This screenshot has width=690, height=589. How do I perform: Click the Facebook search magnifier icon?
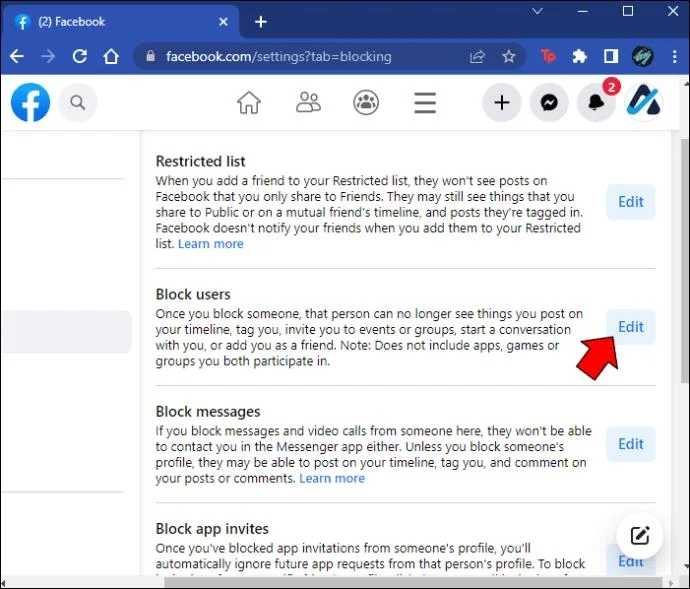77,103
